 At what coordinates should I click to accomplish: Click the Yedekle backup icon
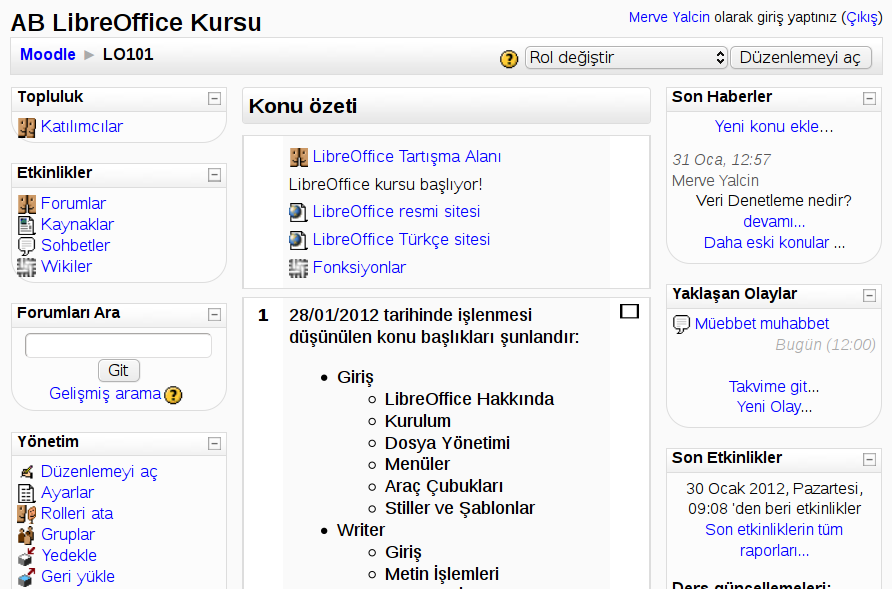point(27,556)
